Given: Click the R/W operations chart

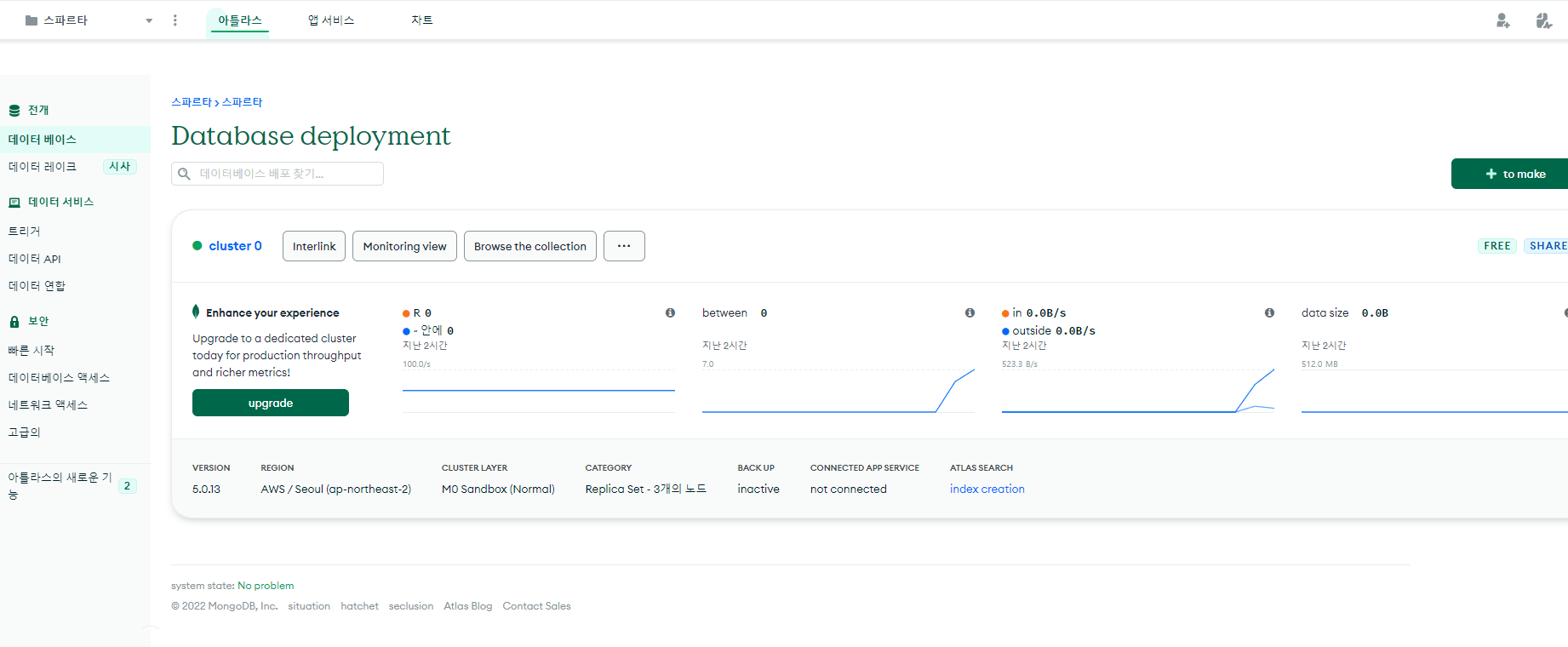Looking at the screenshot, I should pos(539,391).
